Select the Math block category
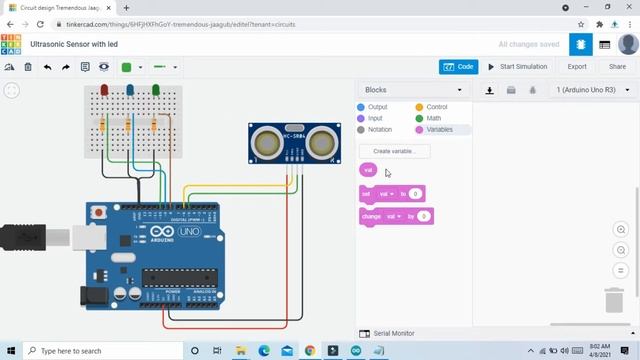 [428, 118]
